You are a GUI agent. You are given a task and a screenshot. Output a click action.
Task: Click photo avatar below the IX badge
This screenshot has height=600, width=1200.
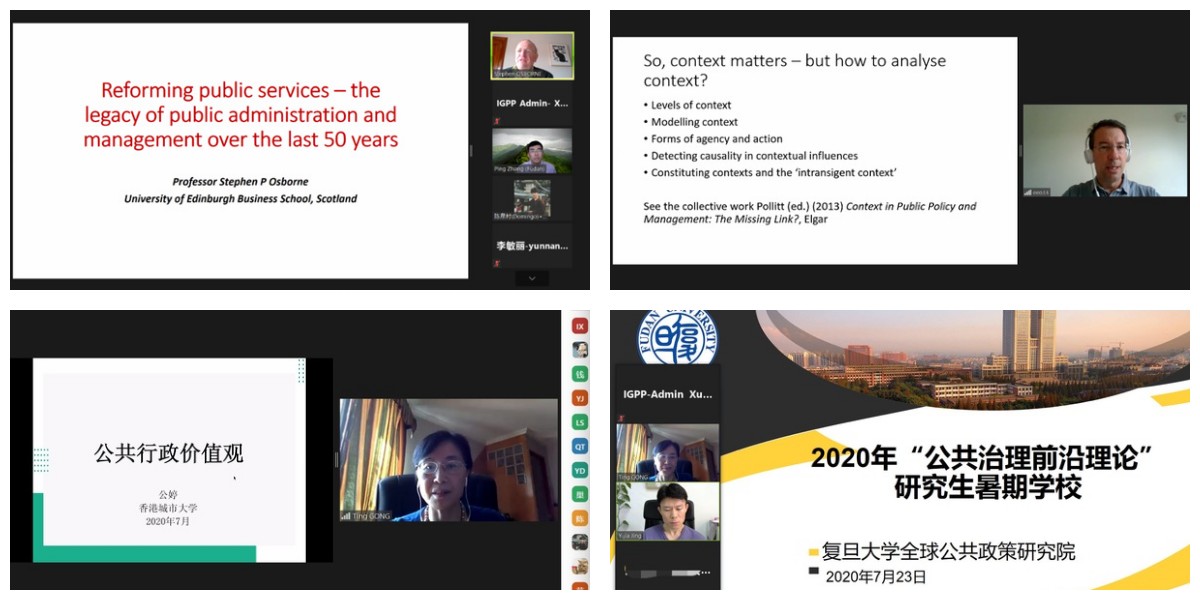click(x=579, y=350)
